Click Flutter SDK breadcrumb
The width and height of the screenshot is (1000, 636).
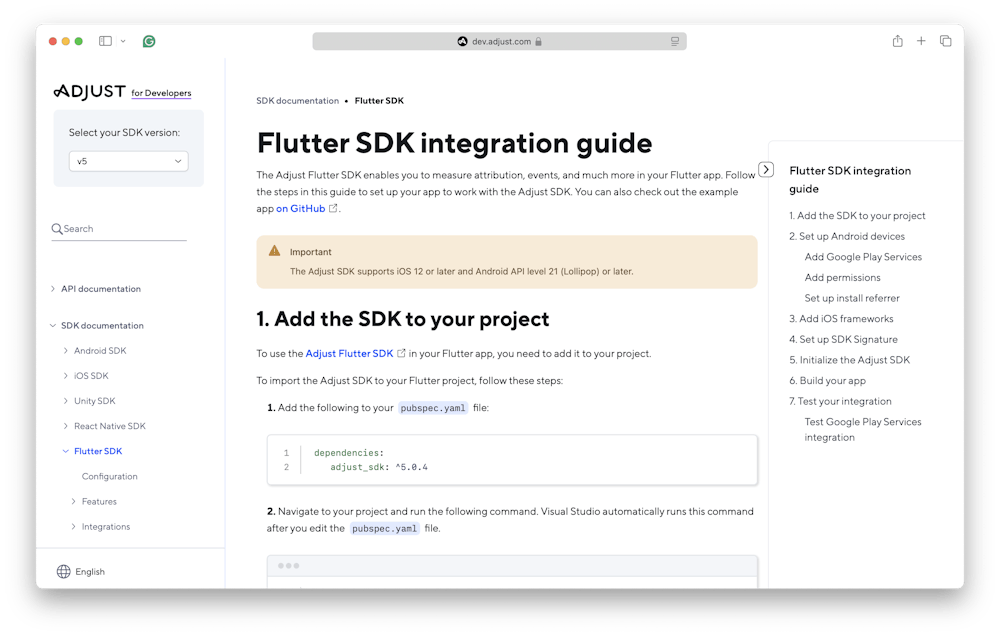click(x=379, y=101)
